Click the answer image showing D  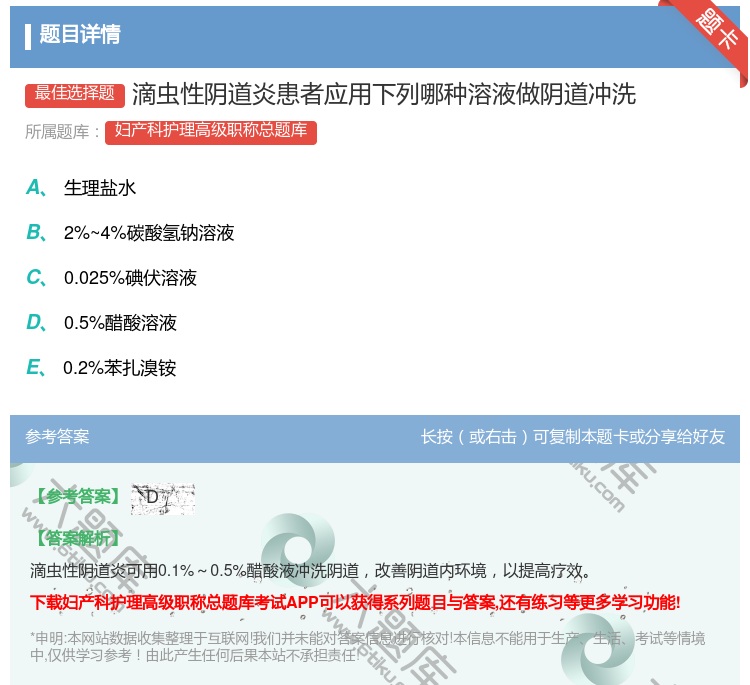tap(163, 498)
